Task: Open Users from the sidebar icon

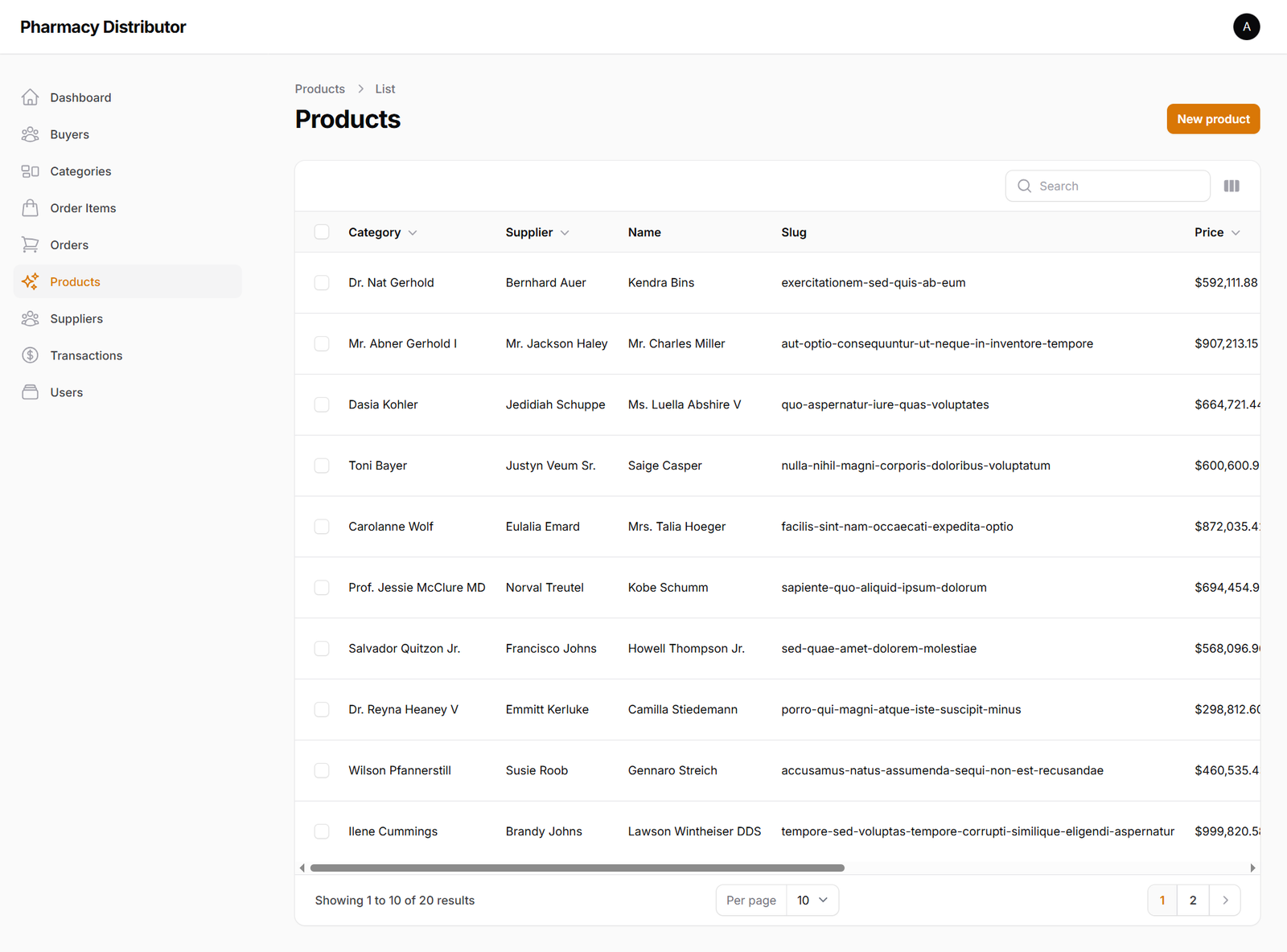Action: [x=31, y=392]
